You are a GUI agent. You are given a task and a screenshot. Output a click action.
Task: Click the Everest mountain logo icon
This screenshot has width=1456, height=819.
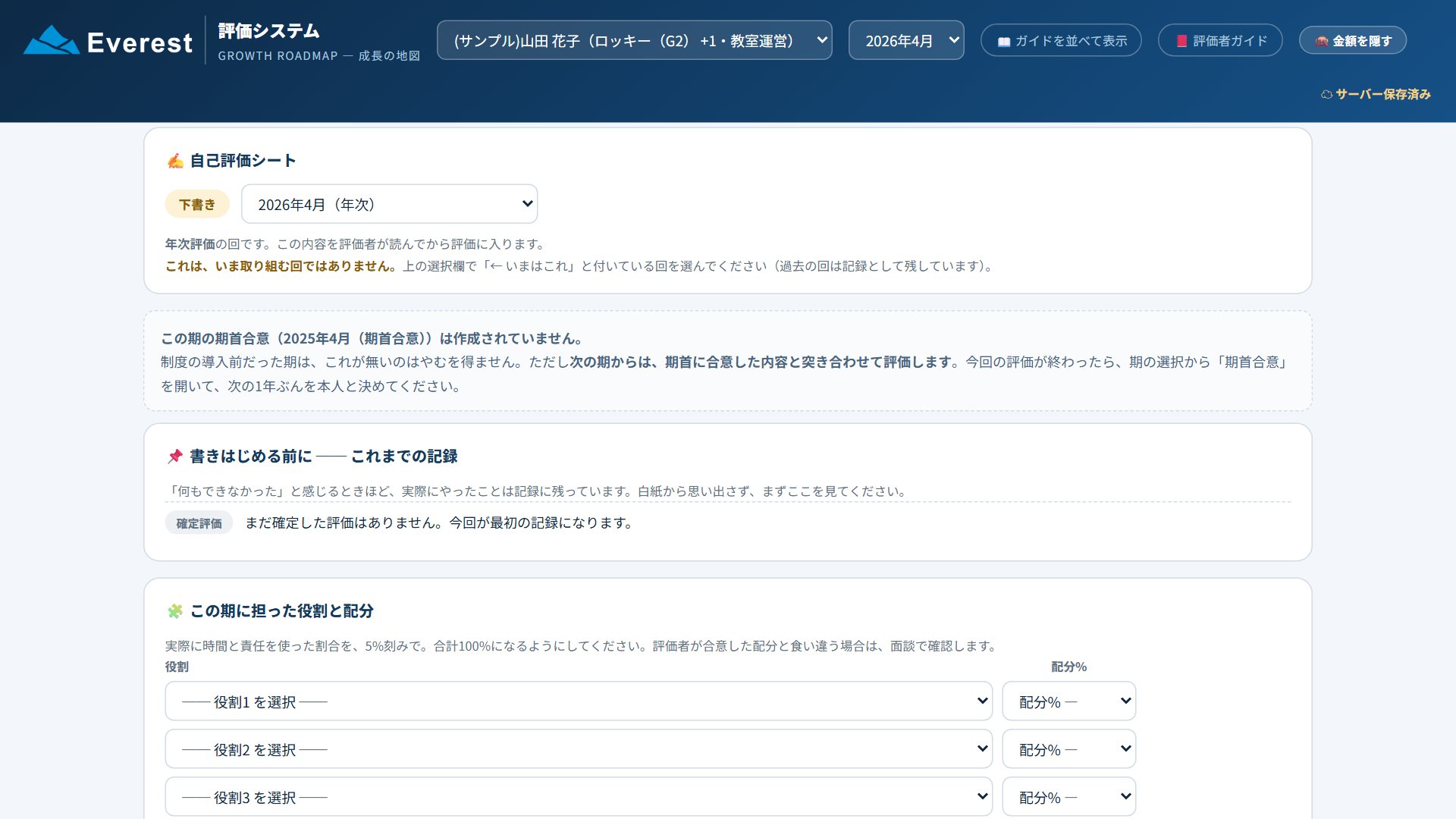[x=51, y=40]
